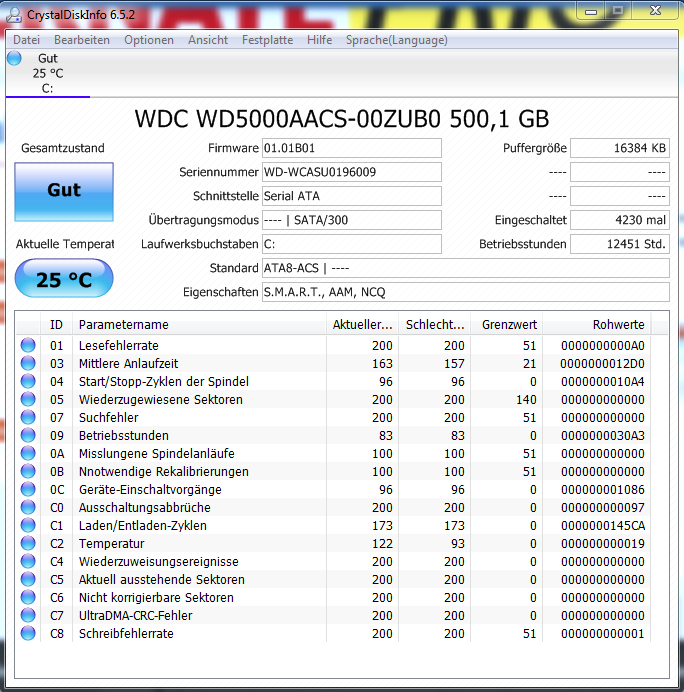This screenshot has width=684, height=692.
Task: Click Grenzwert value 140 in Wiederzugewiesene Sektoren row
Action: pos(526,400)
